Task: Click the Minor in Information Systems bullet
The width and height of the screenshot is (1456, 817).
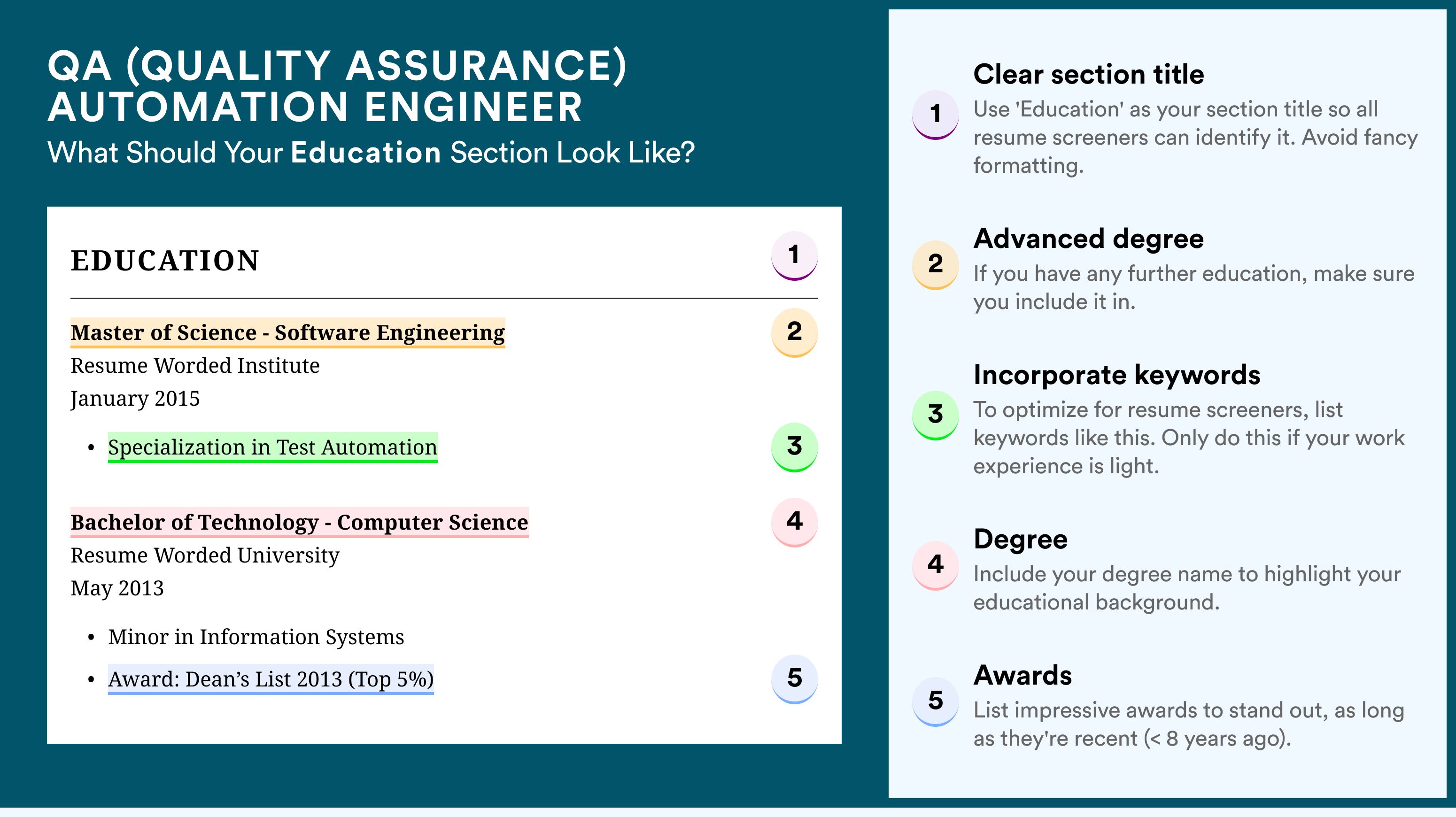Action: click(256, 637)
